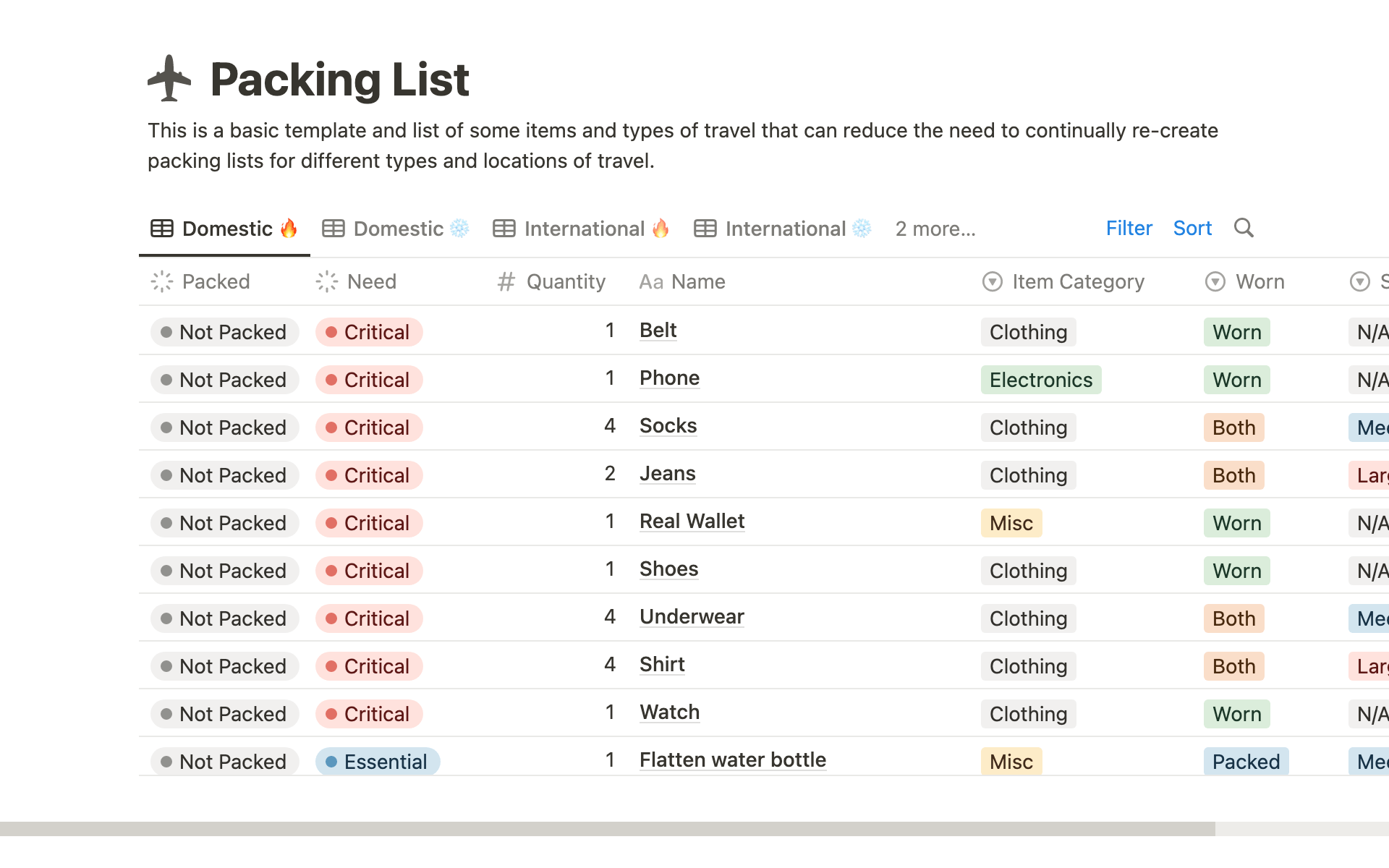Click the Sort button

(1192, 228)
